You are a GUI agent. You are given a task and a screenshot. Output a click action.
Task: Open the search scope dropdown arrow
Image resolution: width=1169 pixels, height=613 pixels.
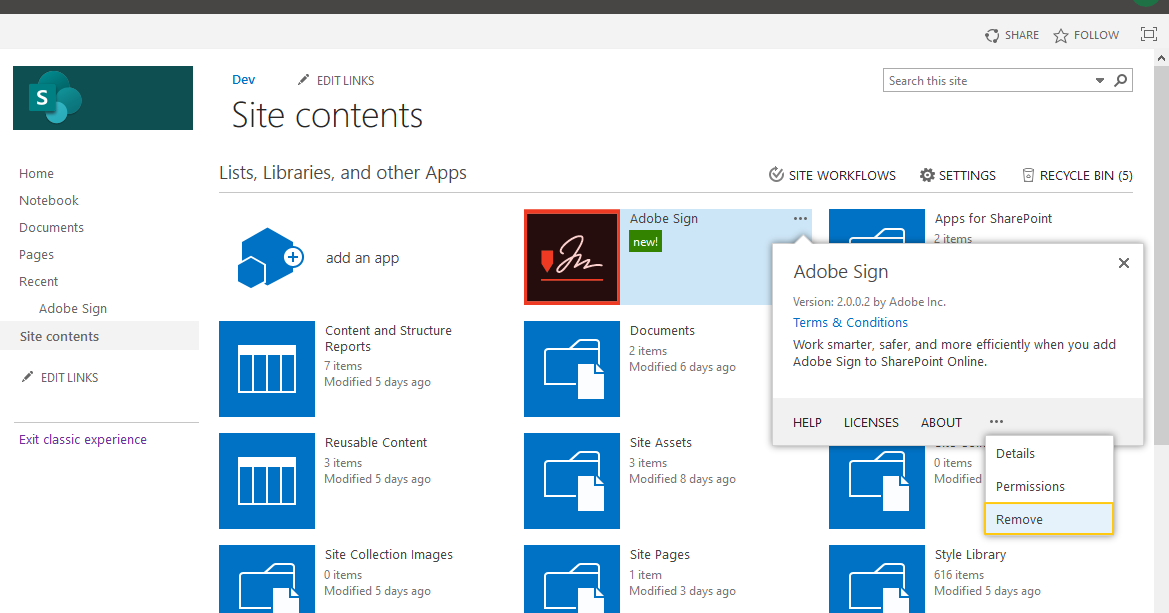tap(1102, 80)
